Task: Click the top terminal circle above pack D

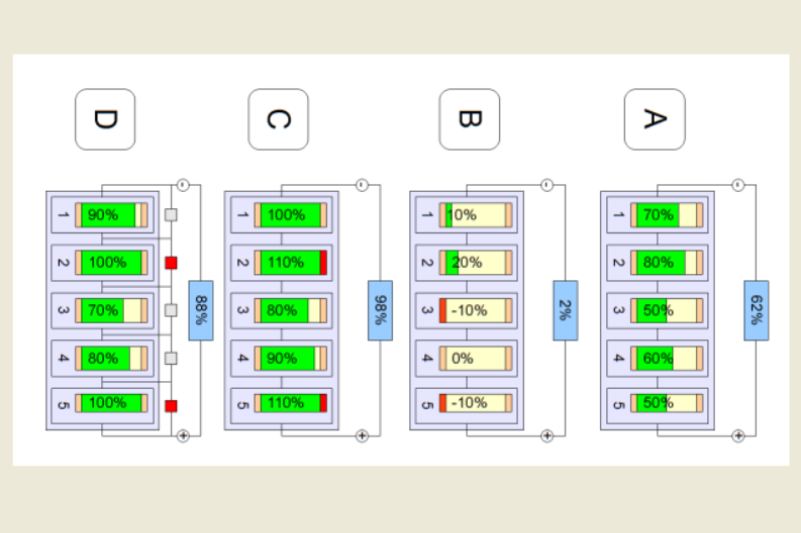Action: click(182, 185)
